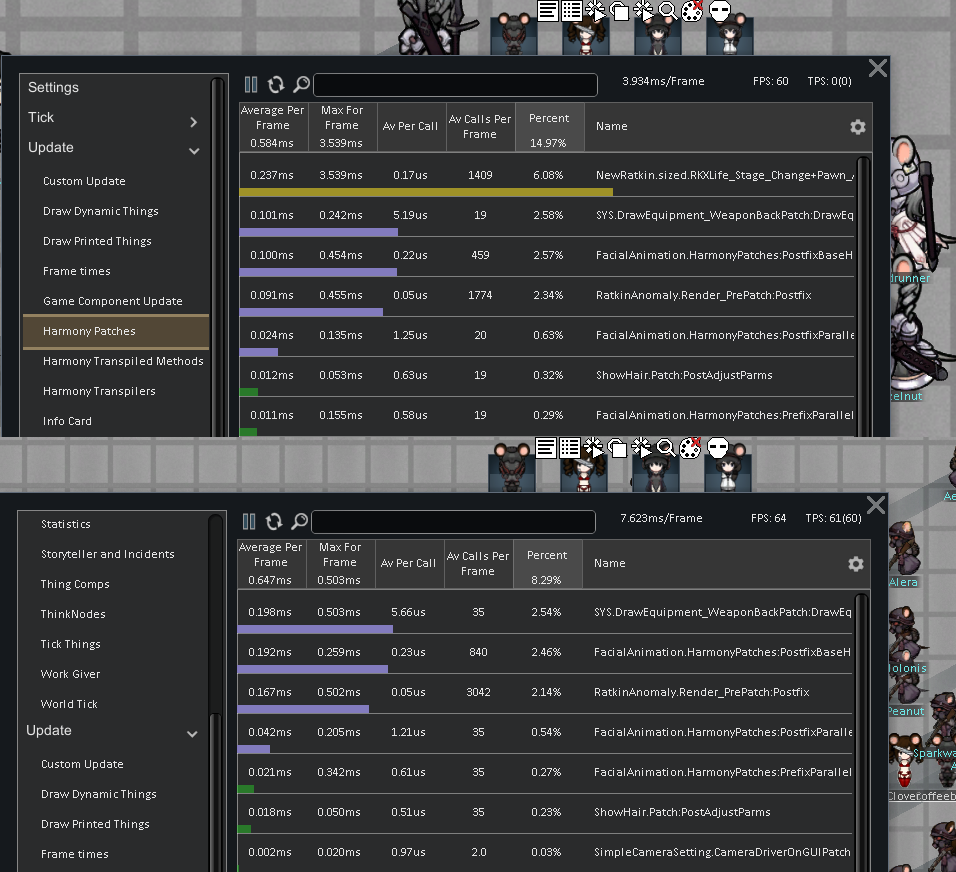Open the gear column settings in the lower analyzer
The image size is (956, 872).
(855, 563)
